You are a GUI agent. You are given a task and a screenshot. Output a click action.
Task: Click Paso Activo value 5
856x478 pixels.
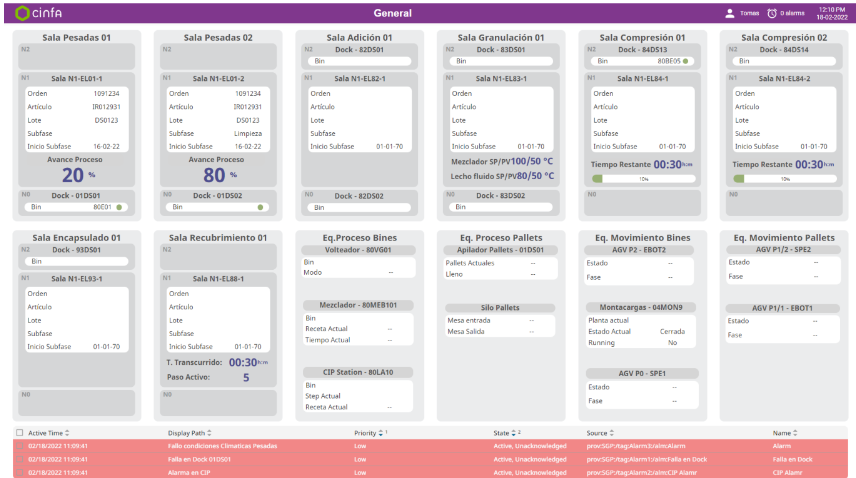[x=246, y=378]
